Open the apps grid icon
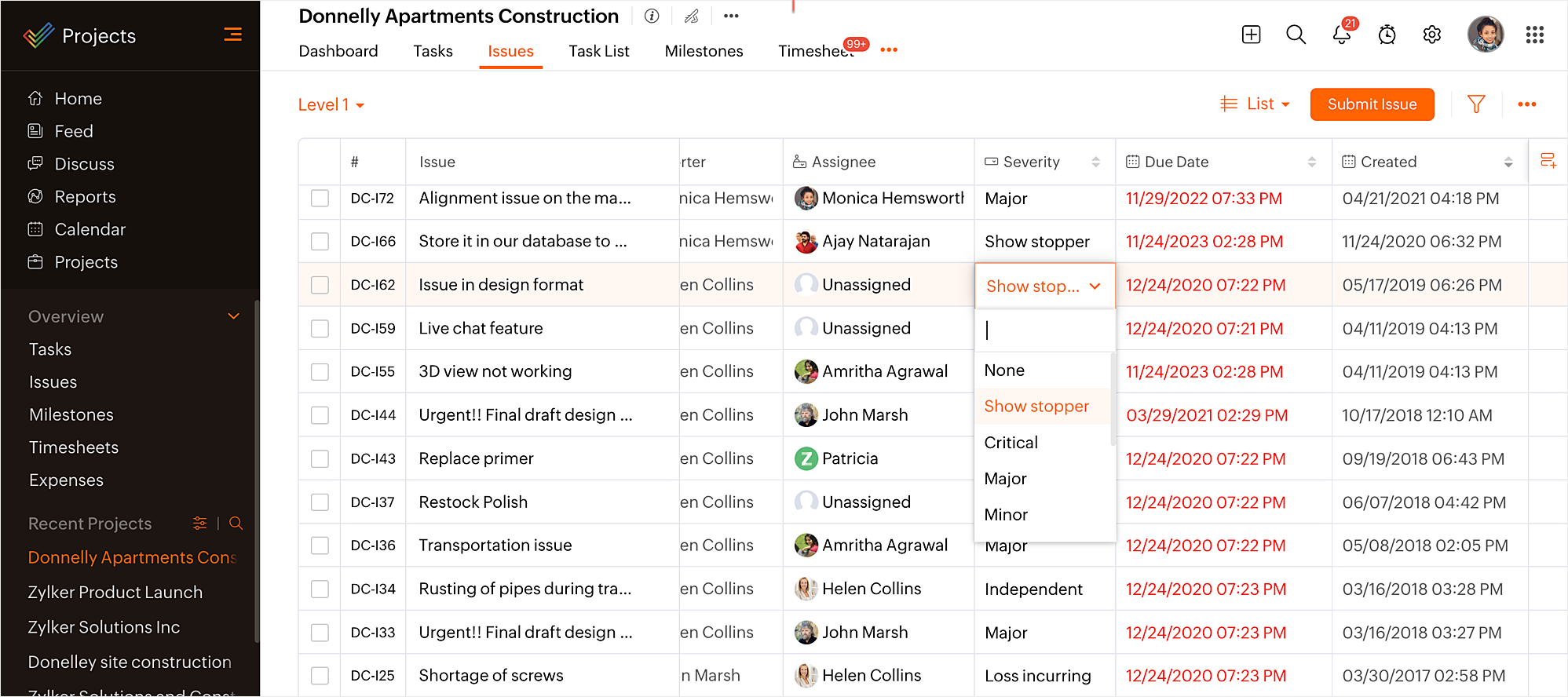Image resolution: width=1568 pixels, height=697 pixels. 1534,35
